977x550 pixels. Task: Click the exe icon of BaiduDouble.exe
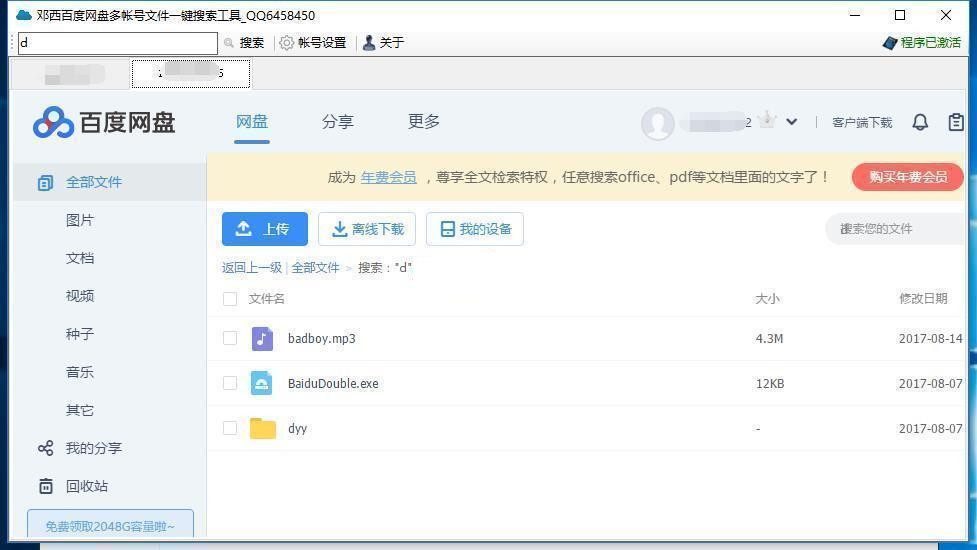click(x=262, y=383)
